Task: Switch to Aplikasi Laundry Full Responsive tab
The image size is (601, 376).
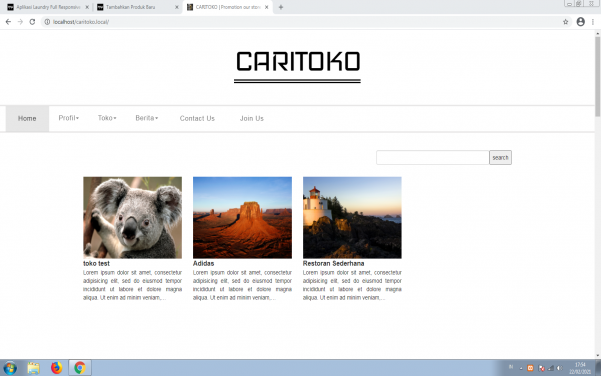Action: (x=48, y=7)
